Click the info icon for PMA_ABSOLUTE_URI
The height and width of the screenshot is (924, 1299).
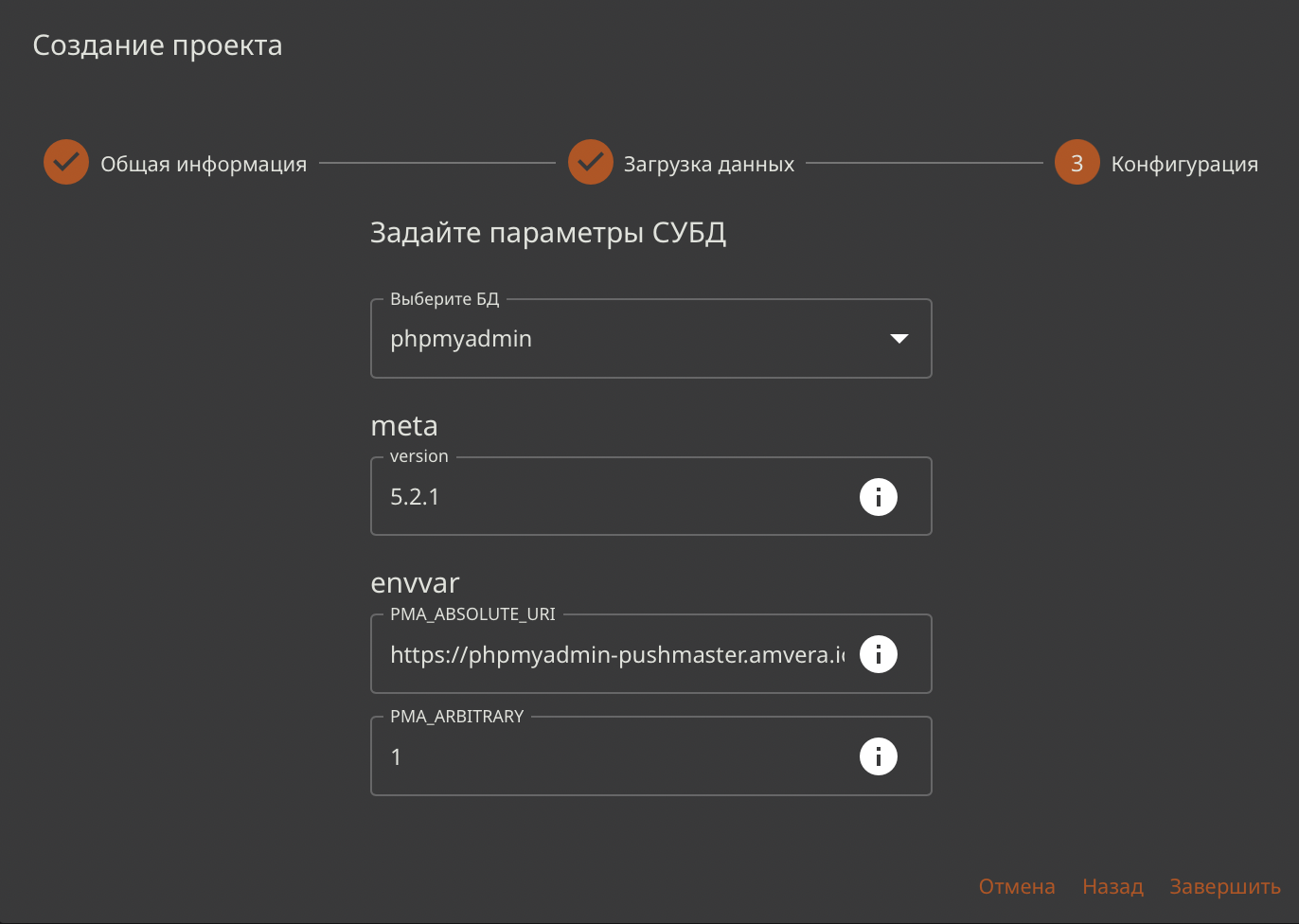[x=879, y=654]
